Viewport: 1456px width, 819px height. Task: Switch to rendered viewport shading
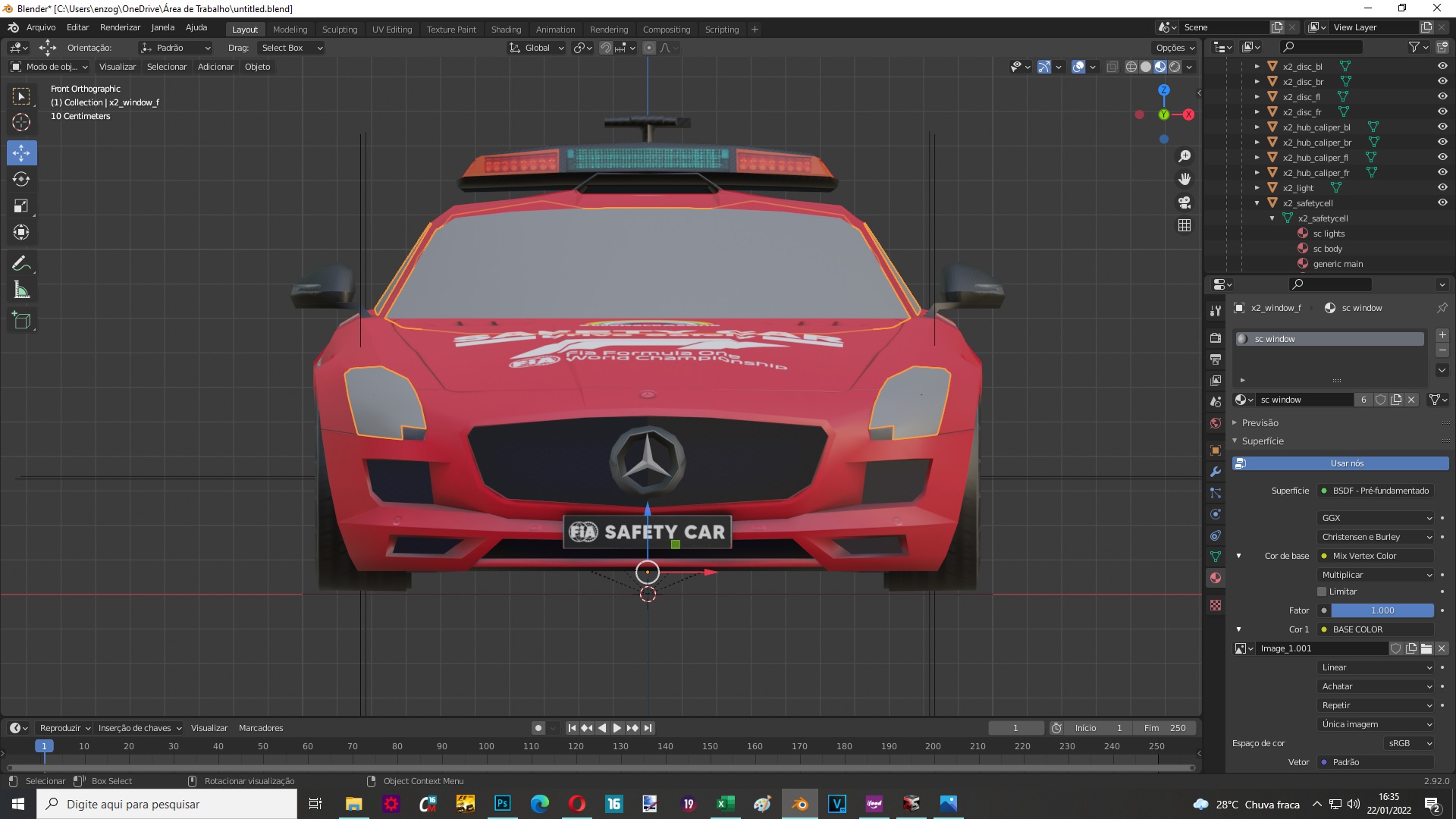pyautogui.click(x=1175, y=67)
